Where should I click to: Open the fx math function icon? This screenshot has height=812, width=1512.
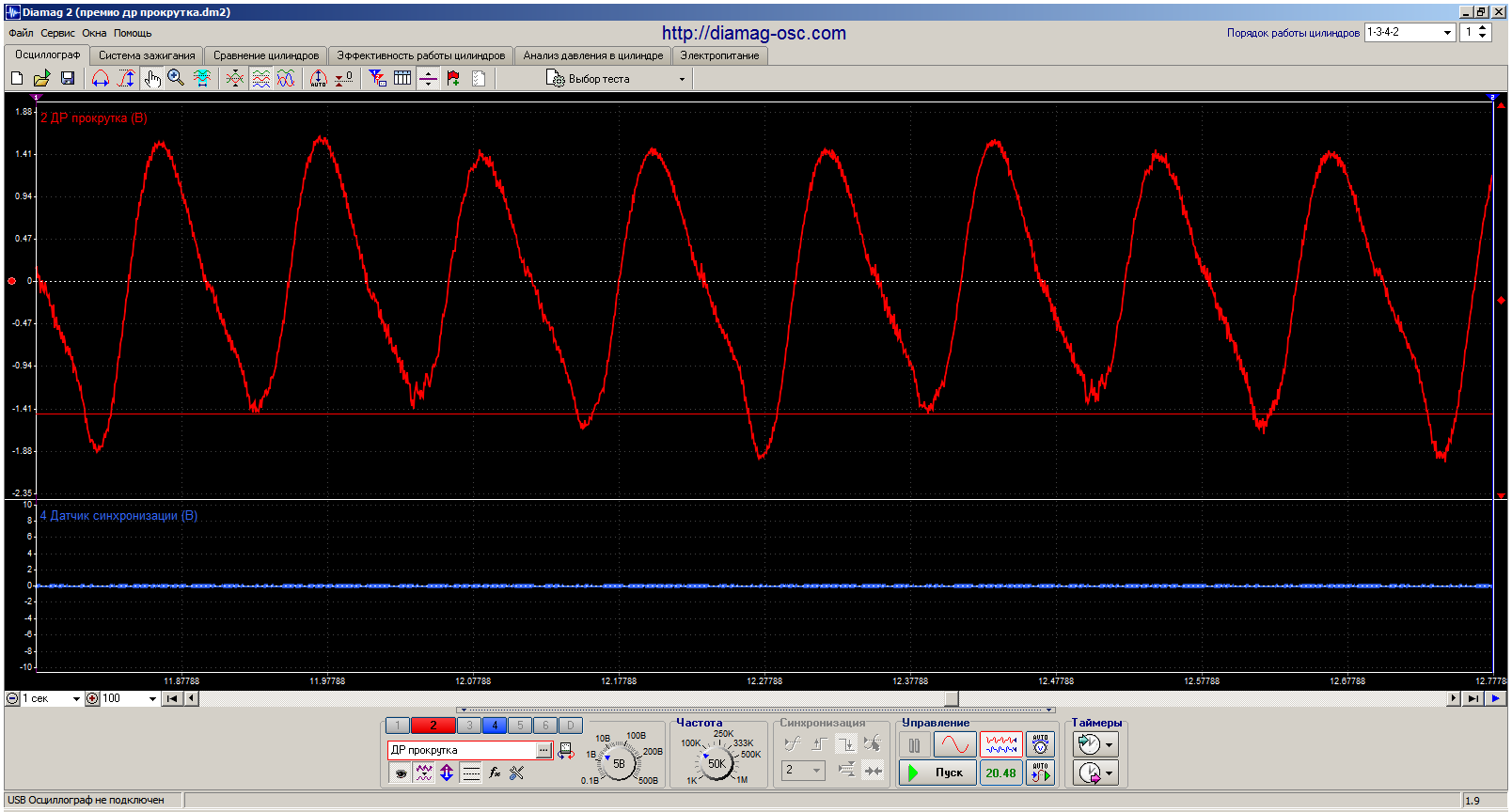(495, 773)
